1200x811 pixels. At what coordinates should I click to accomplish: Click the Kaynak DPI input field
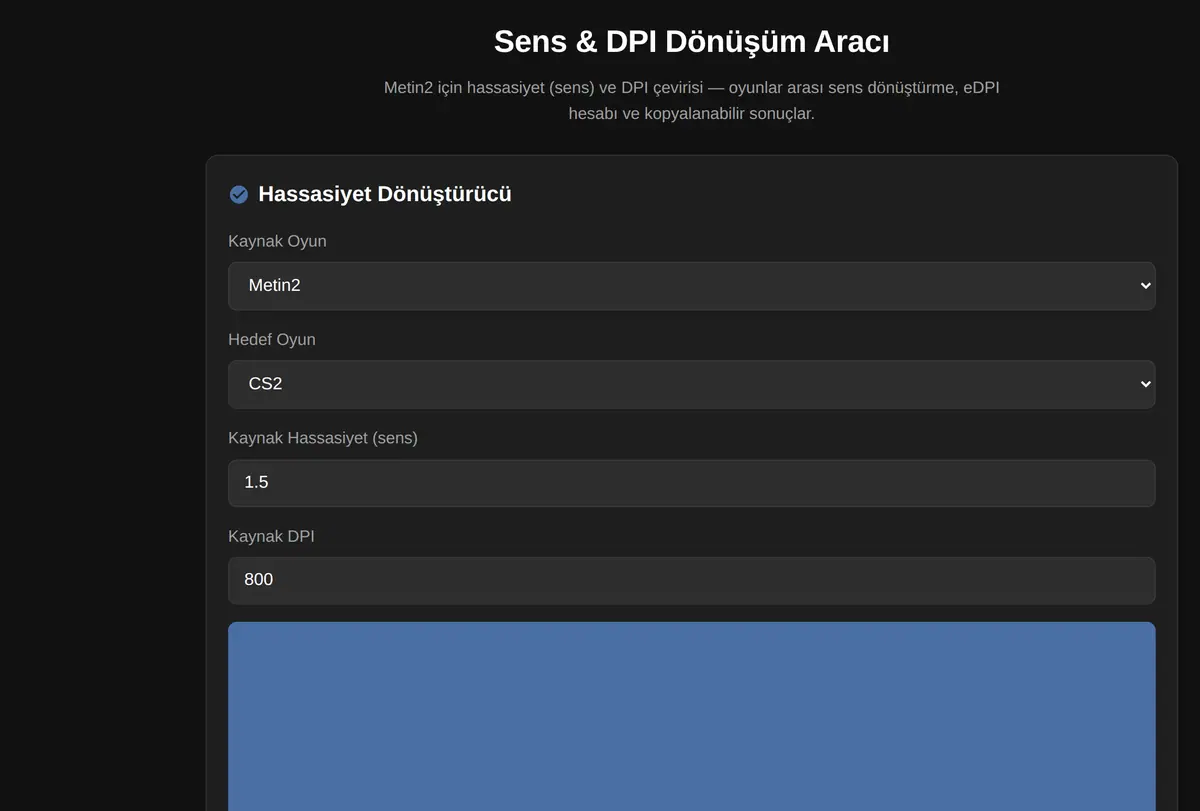pyautogui.click(x=692, y=580)
